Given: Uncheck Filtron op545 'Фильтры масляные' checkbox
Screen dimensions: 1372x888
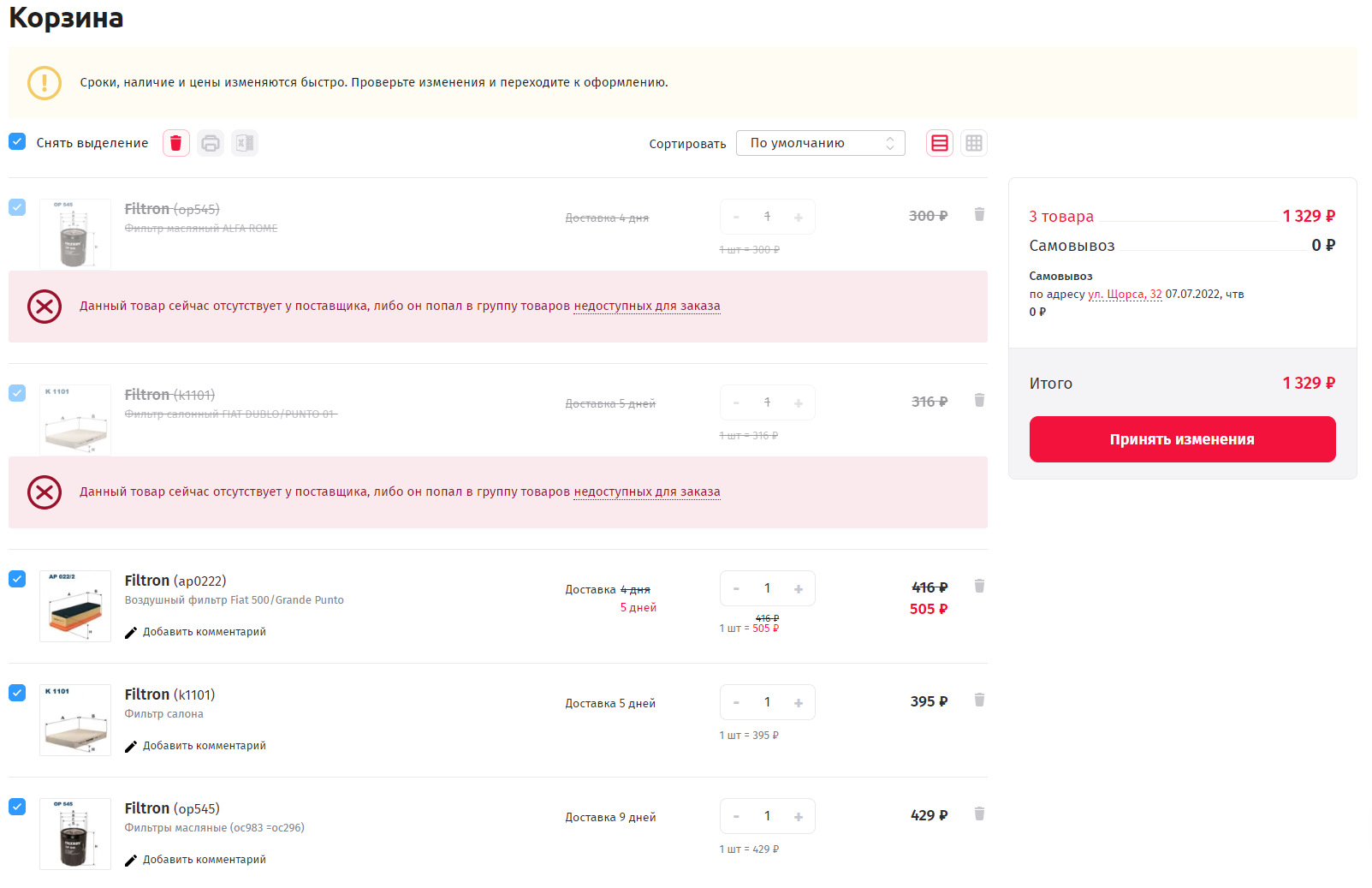Looking at the screenshot, I should pyautogui.click(x=17, y=807).
